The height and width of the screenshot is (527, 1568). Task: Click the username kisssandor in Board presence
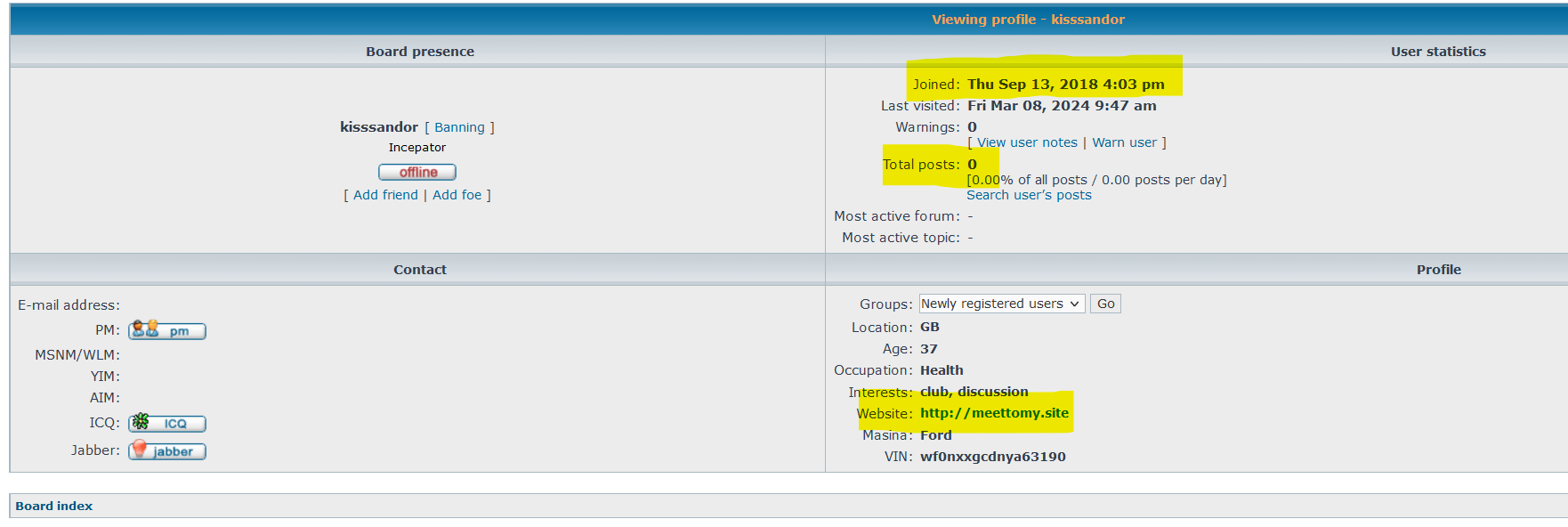pyautogui.click(x=378, y=127)
